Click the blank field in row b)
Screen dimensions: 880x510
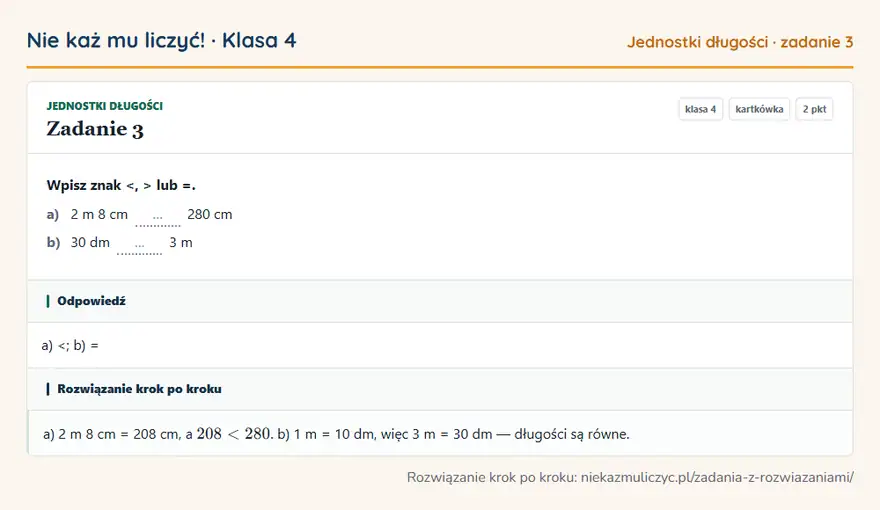point(139,244)
